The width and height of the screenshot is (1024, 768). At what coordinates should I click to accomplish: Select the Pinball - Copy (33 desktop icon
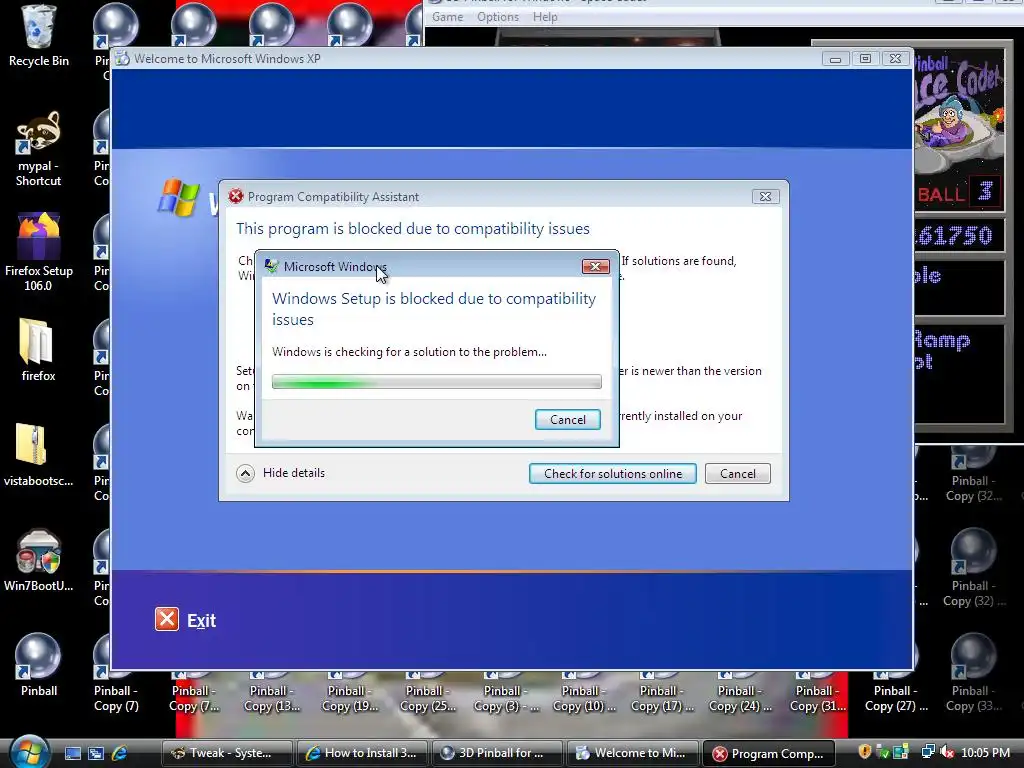point(973,673)
